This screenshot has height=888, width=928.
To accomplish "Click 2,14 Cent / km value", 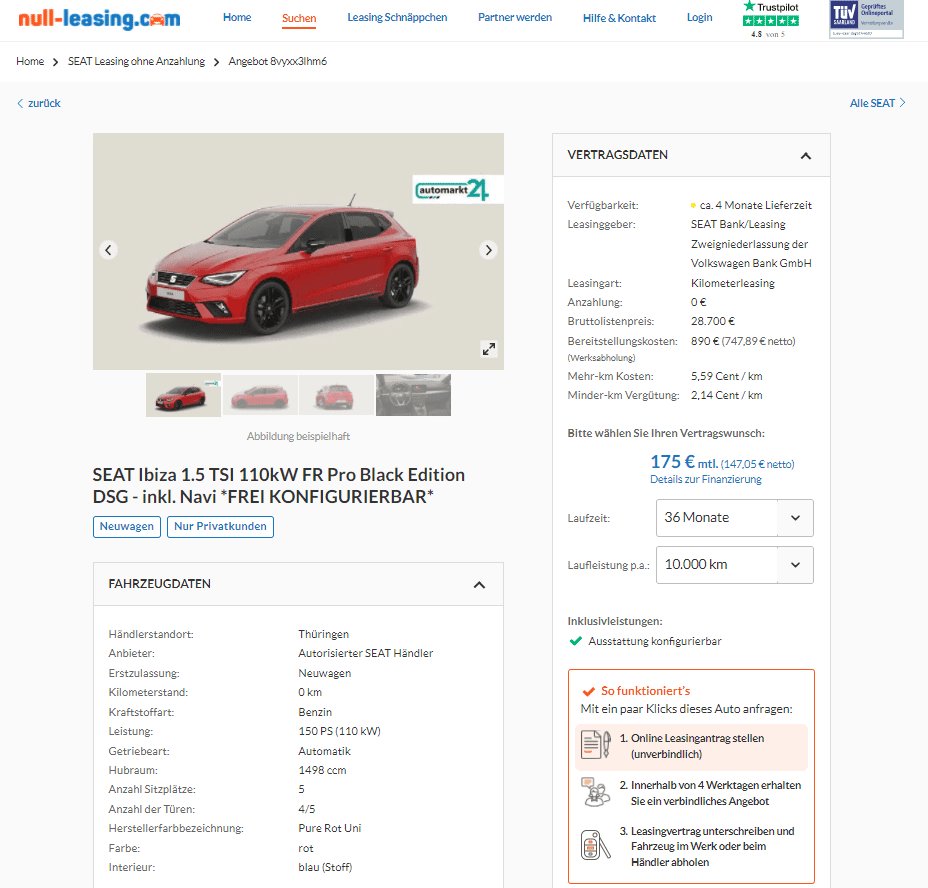I will (726, 395).
